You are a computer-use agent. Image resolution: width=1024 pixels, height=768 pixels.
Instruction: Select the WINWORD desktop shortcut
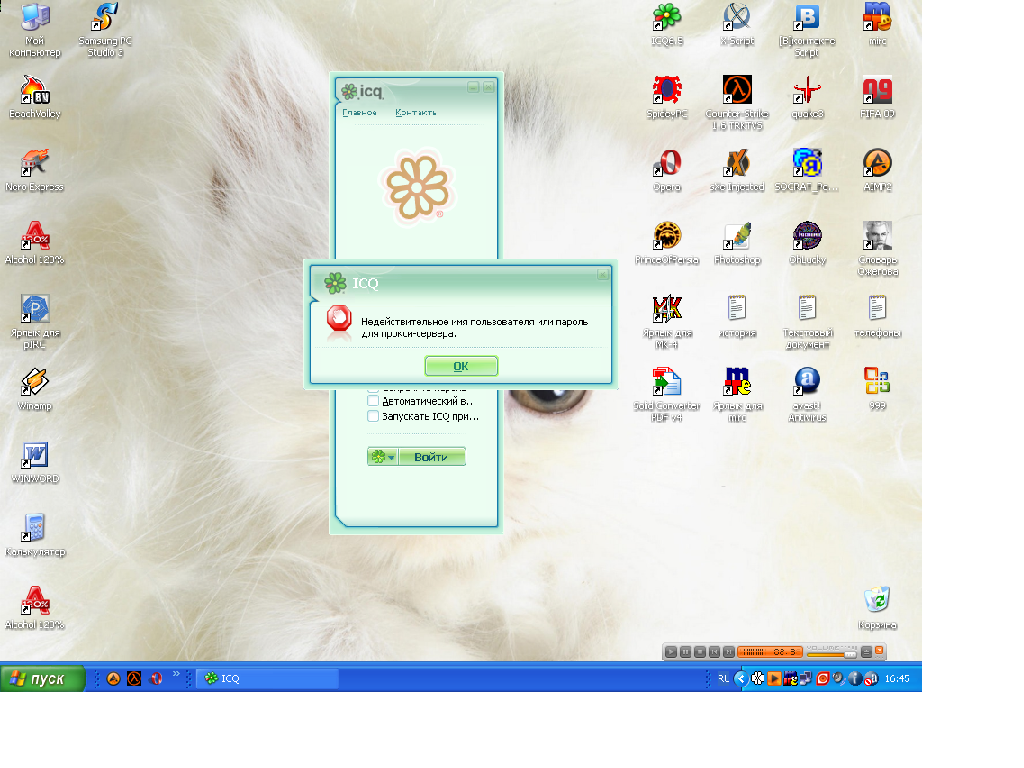coord(34,456)
